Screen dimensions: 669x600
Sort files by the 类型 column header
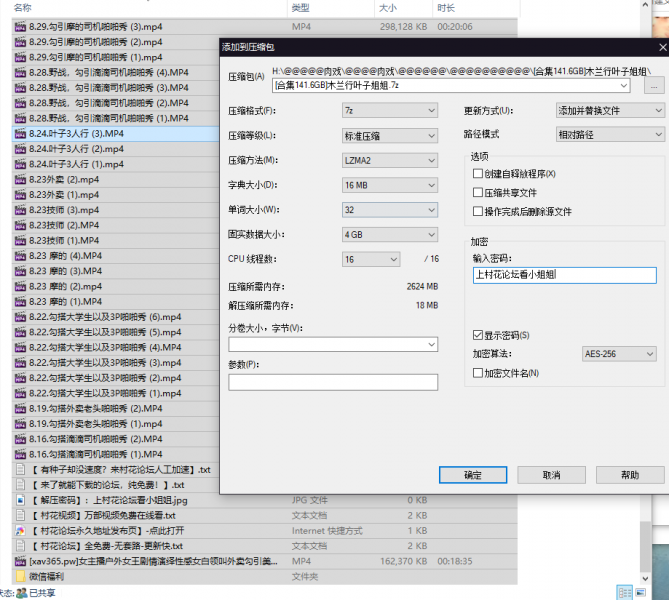[302, 7]
